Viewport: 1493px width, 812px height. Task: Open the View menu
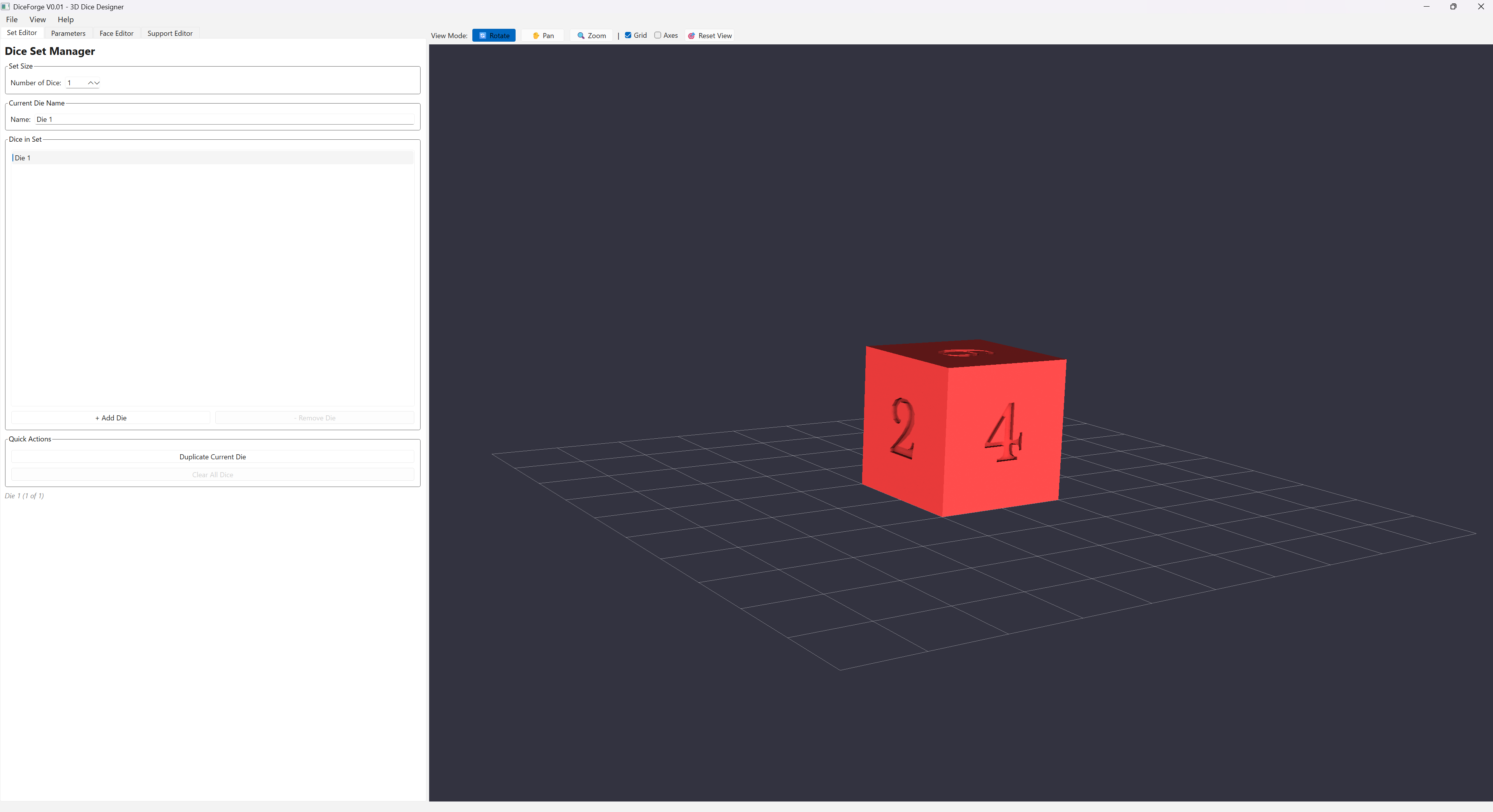click(37, 19)
